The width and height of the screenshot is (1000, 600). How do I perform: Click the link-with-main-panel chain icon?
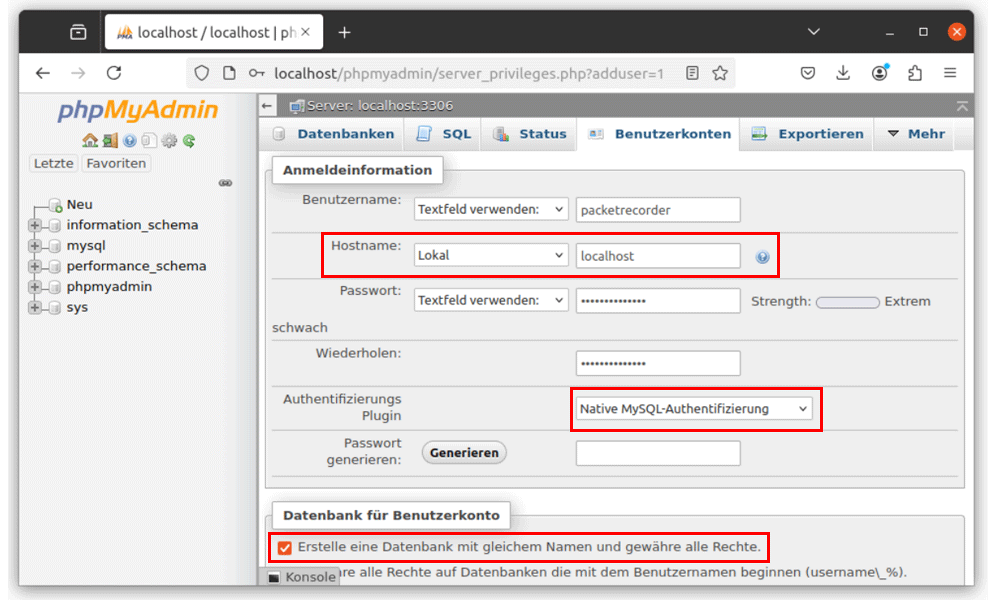pos(225,183)
